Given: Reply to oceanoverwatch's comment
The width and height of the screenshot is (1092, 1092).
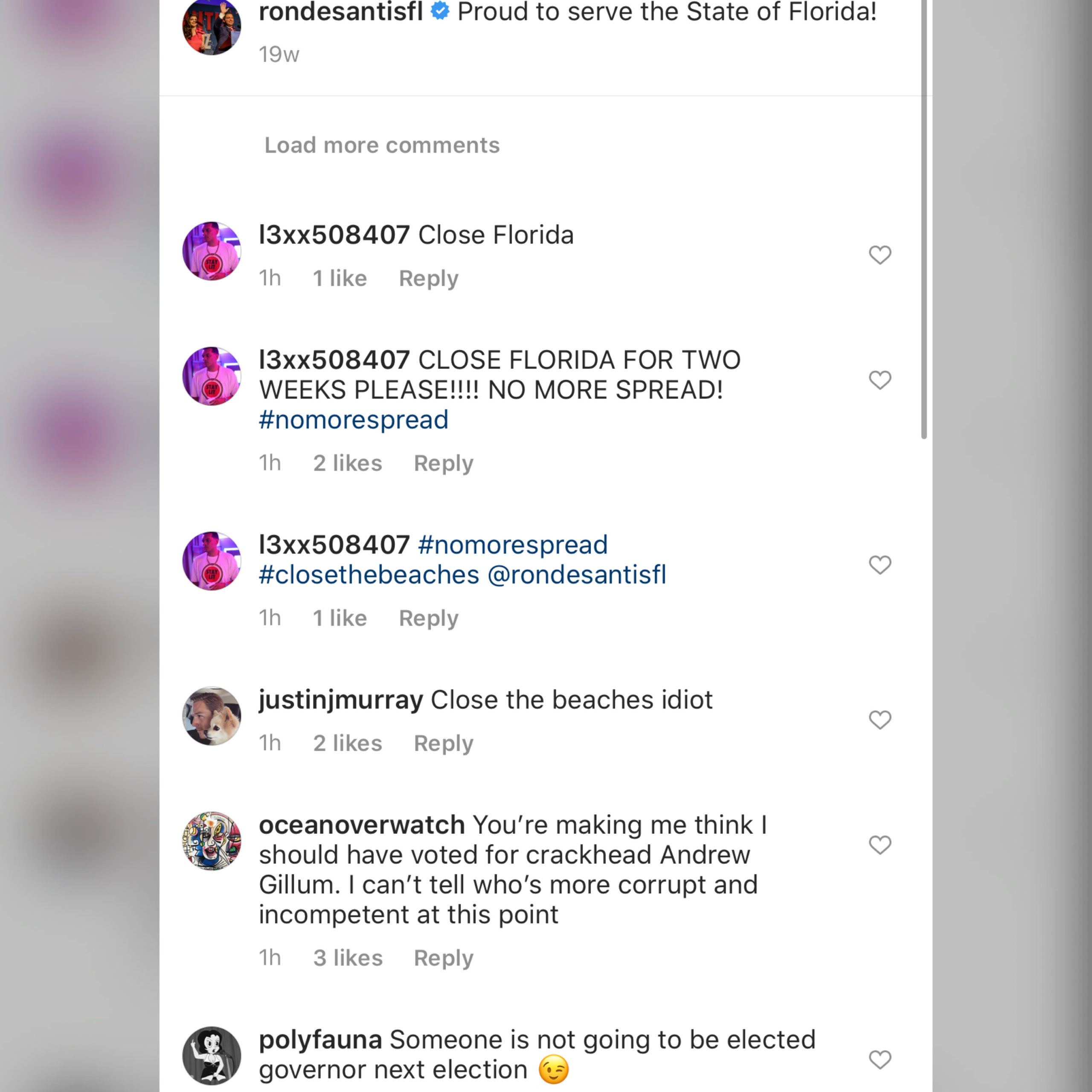Looking at the screenshot, I should coord(443,958).
